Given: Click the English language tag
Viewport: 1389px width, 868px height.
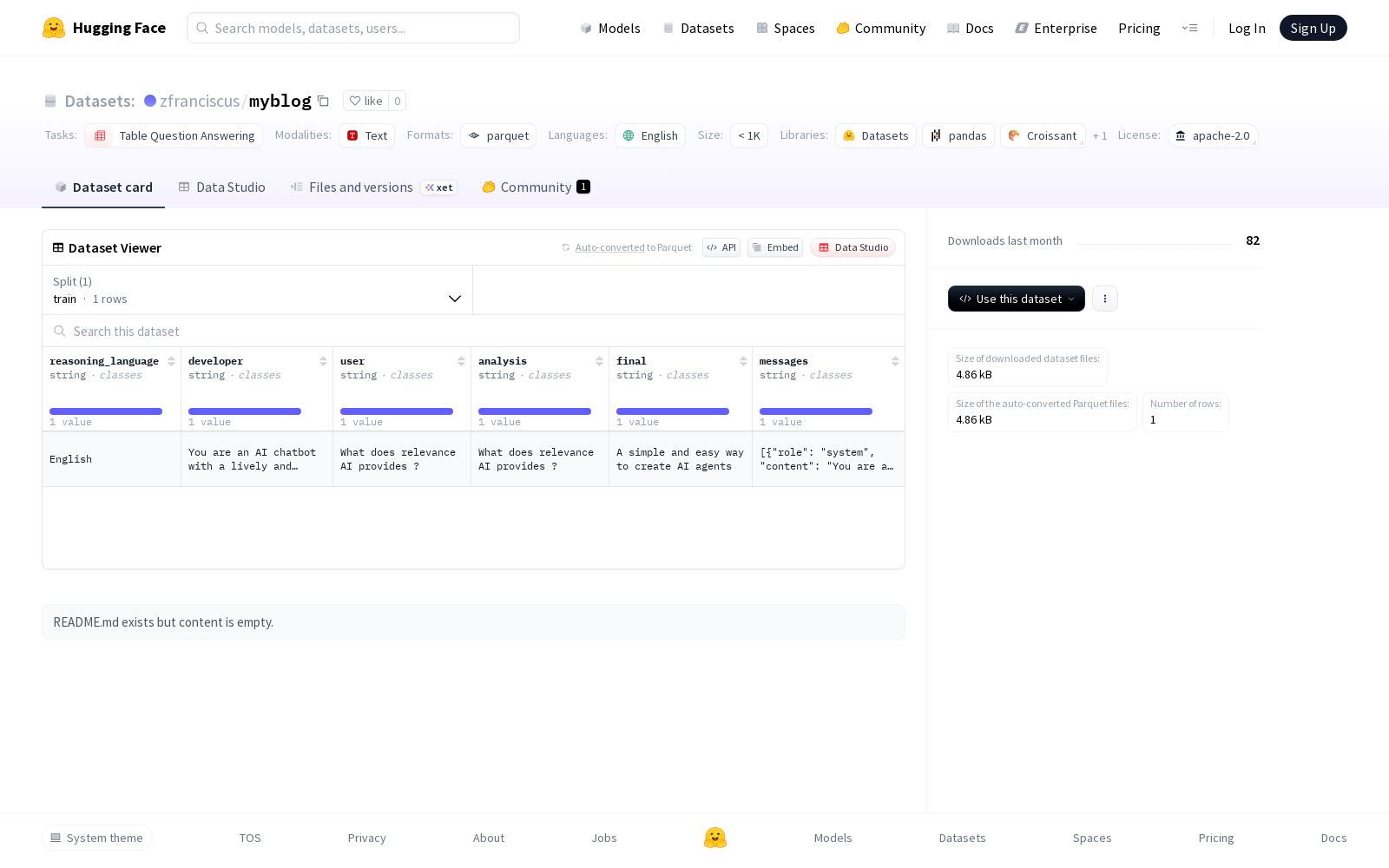Looking at the screenshot, I should pyautogui.click(x=650, y=135).
